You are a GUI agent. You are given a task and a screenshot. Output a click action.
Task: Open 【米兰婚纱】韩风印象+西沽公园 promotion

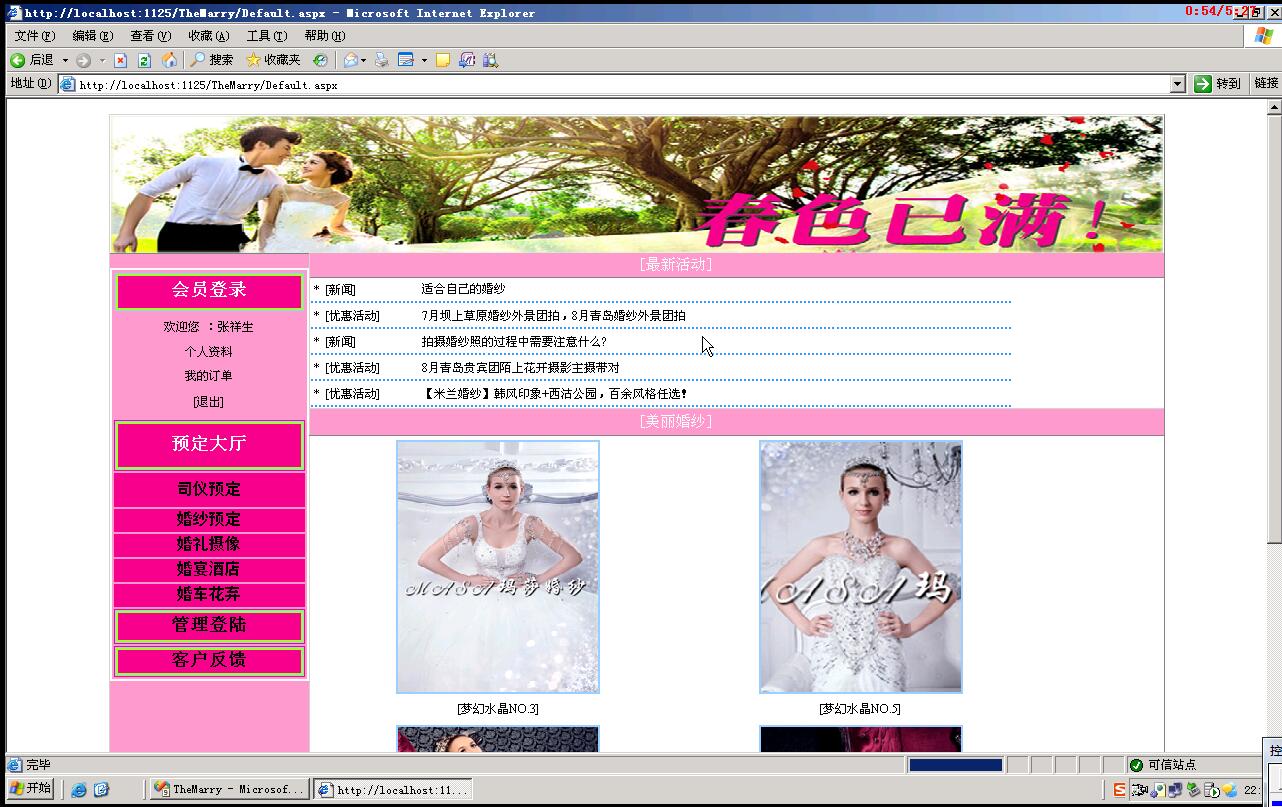(554, 394)
